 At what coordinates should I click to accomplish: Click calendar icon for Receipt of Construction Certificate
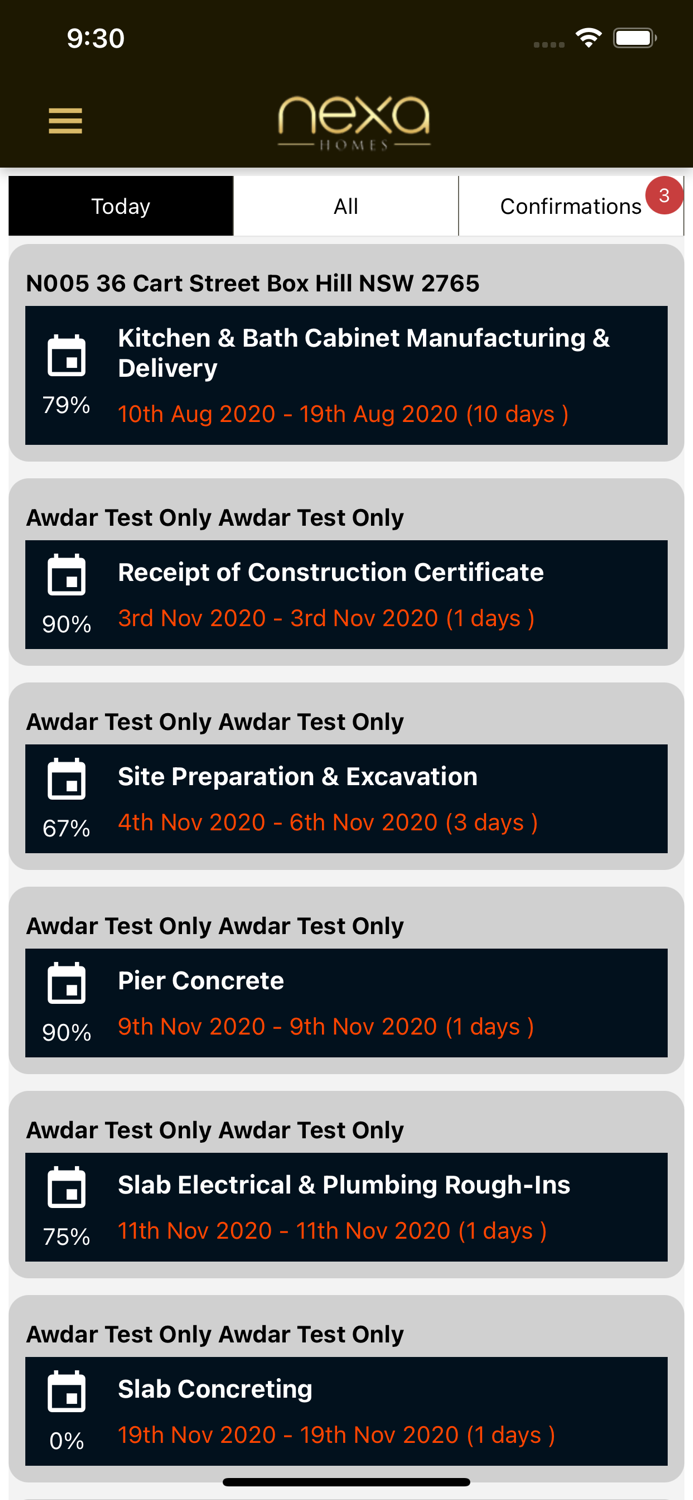(67, 576)
